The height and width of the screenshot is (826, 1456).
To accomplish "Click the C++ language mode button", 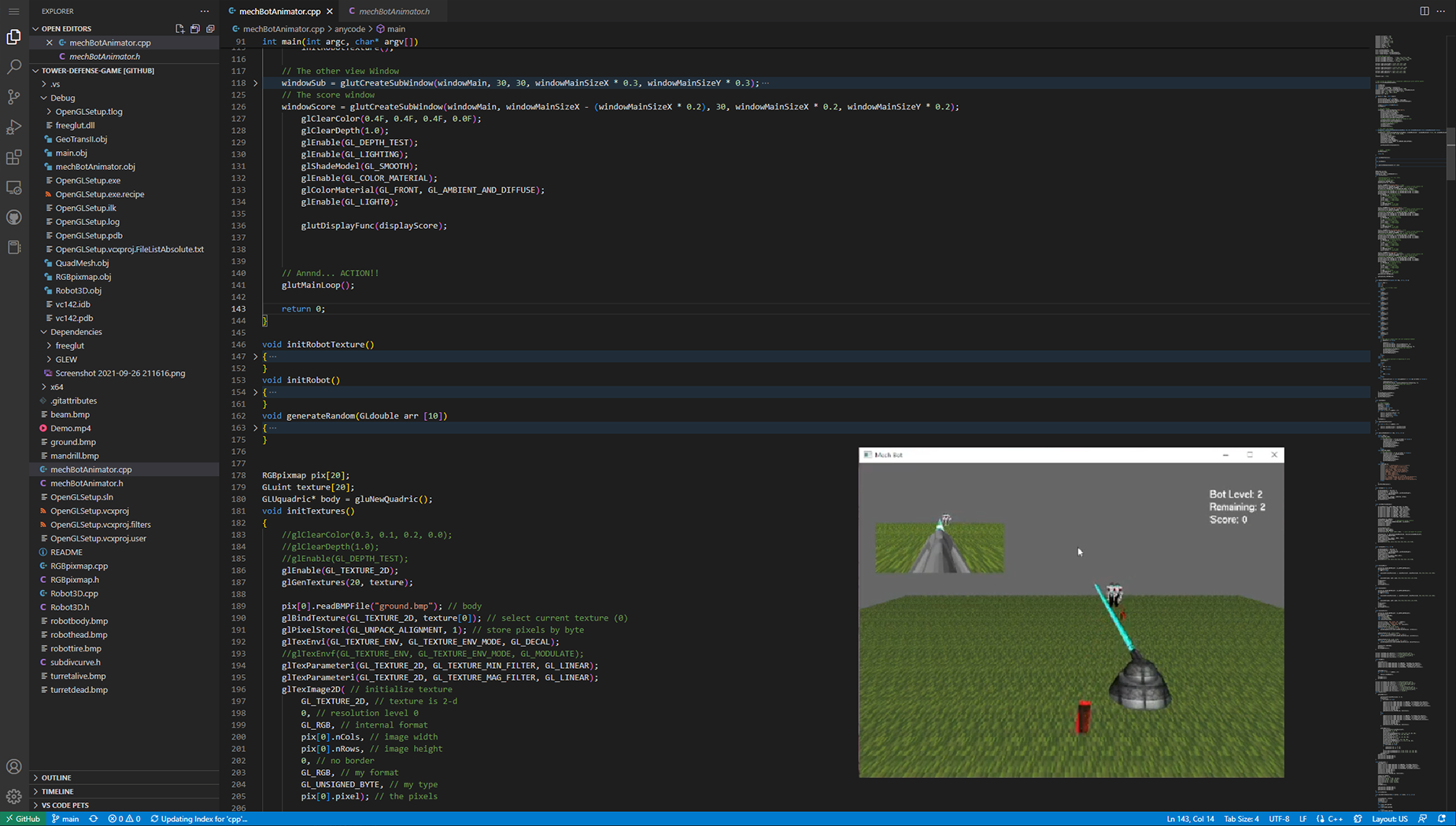I will (x=1335, y=819).
